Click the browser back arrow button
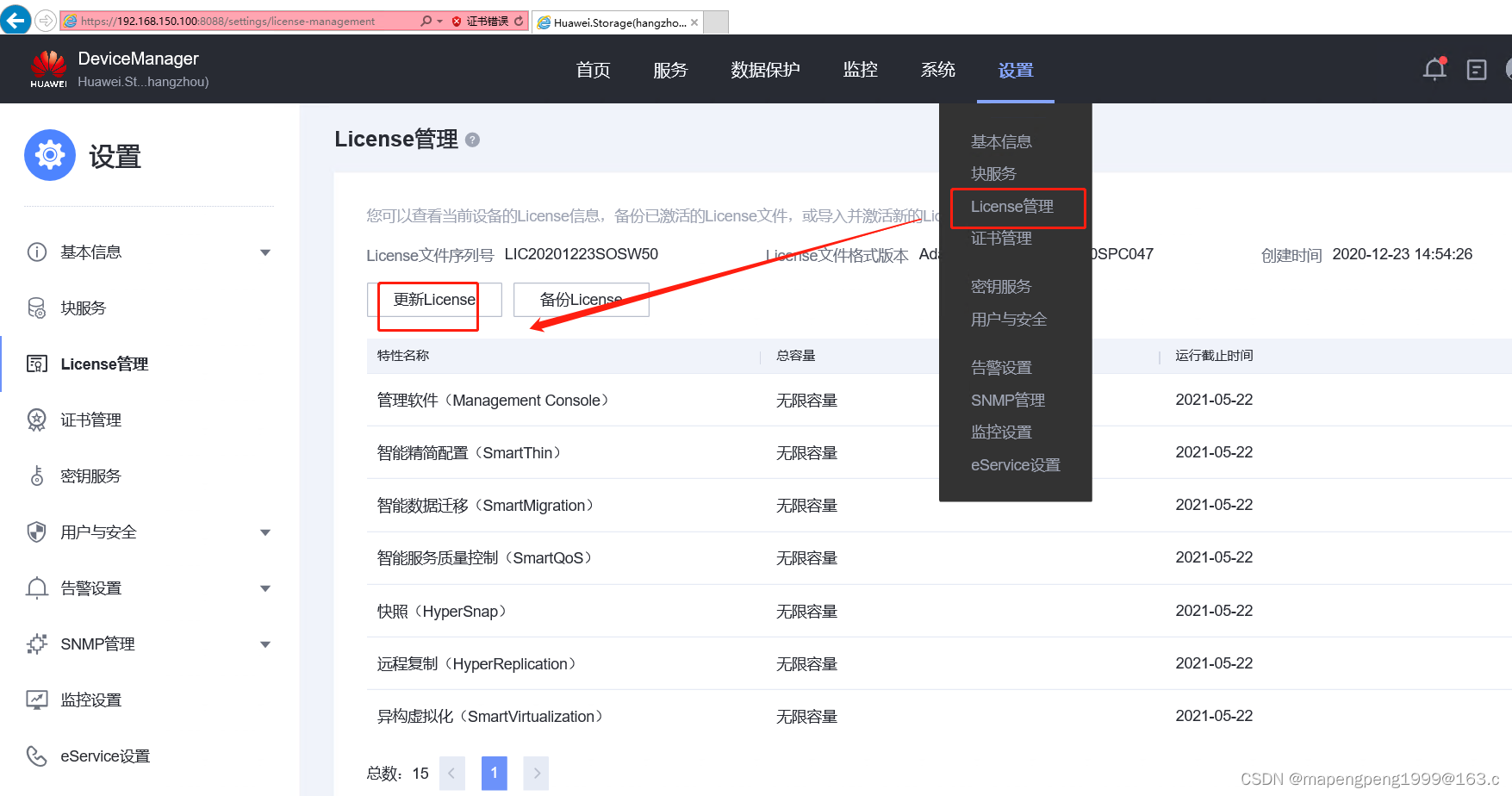Viewport: 1512px width, 796px height. point(15,19)
